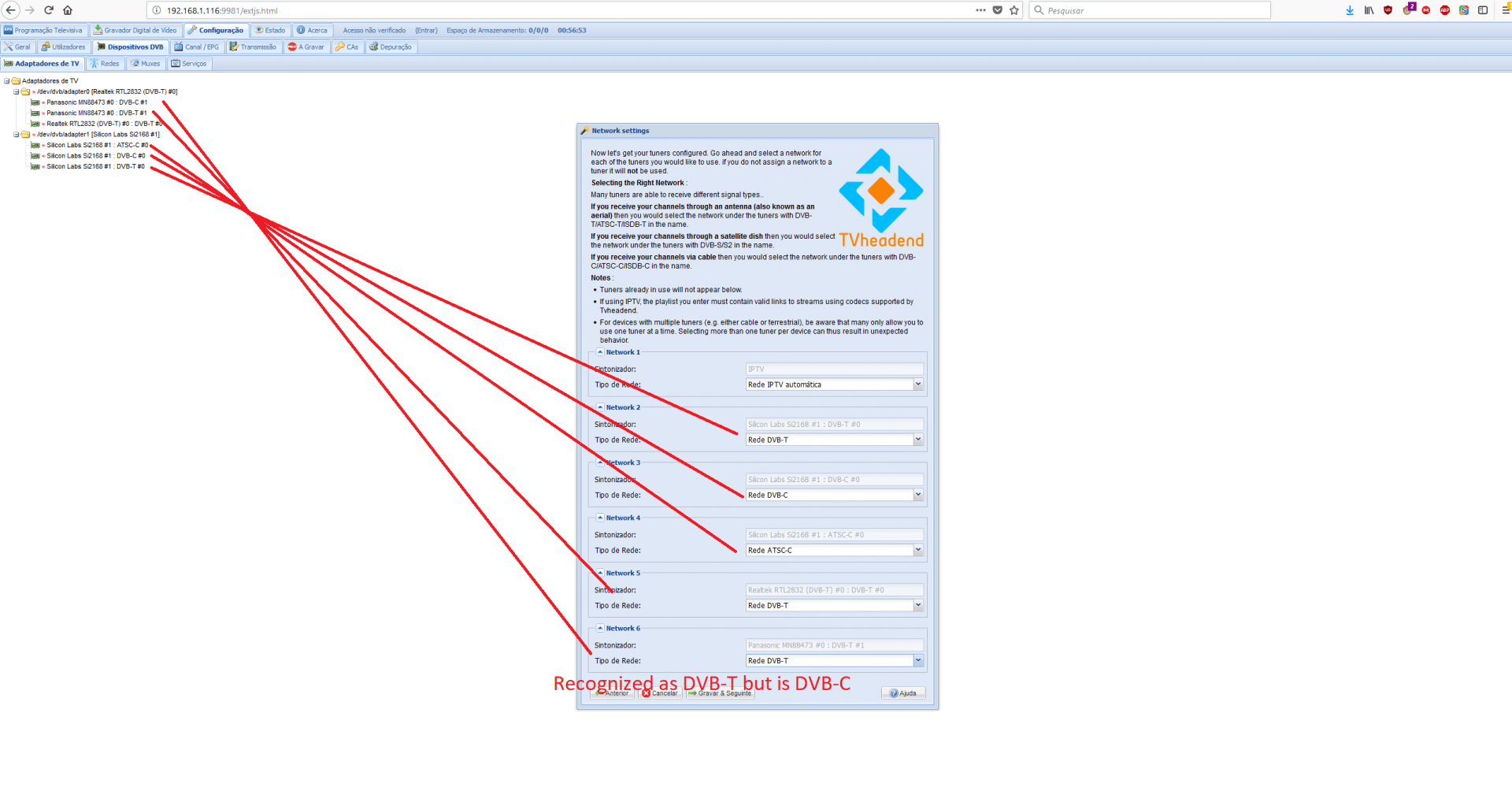Switch to the Muxes tab

point(146,64)
